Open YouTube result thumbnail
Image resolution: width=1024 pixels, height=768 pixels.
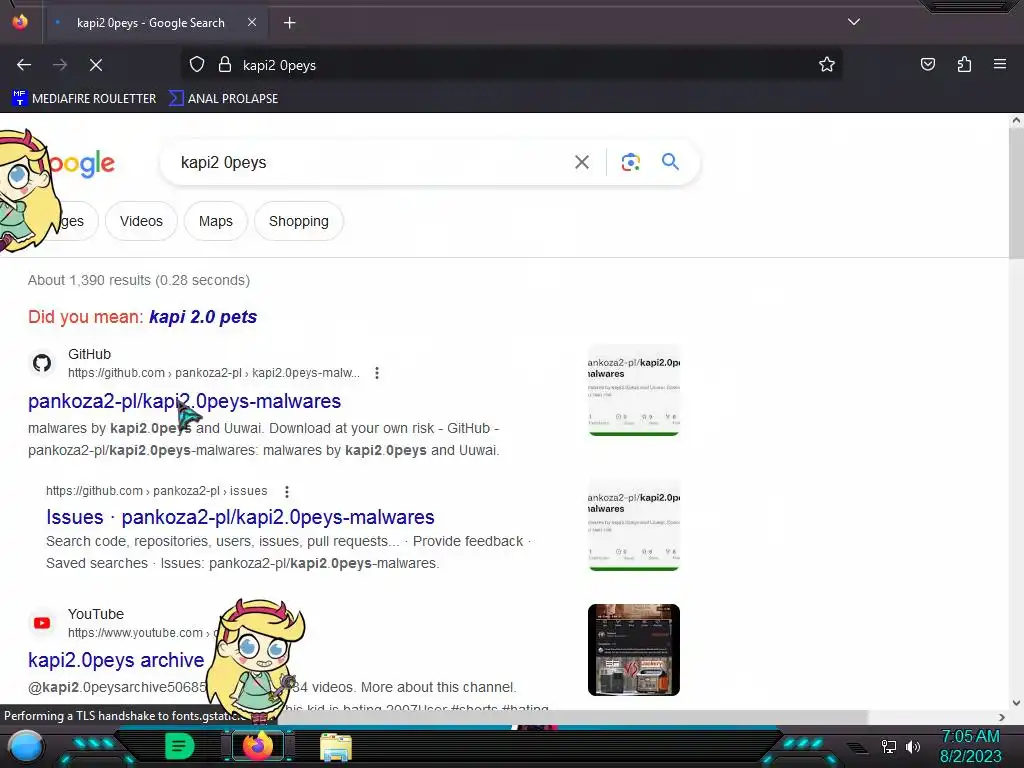pos(633,650)
